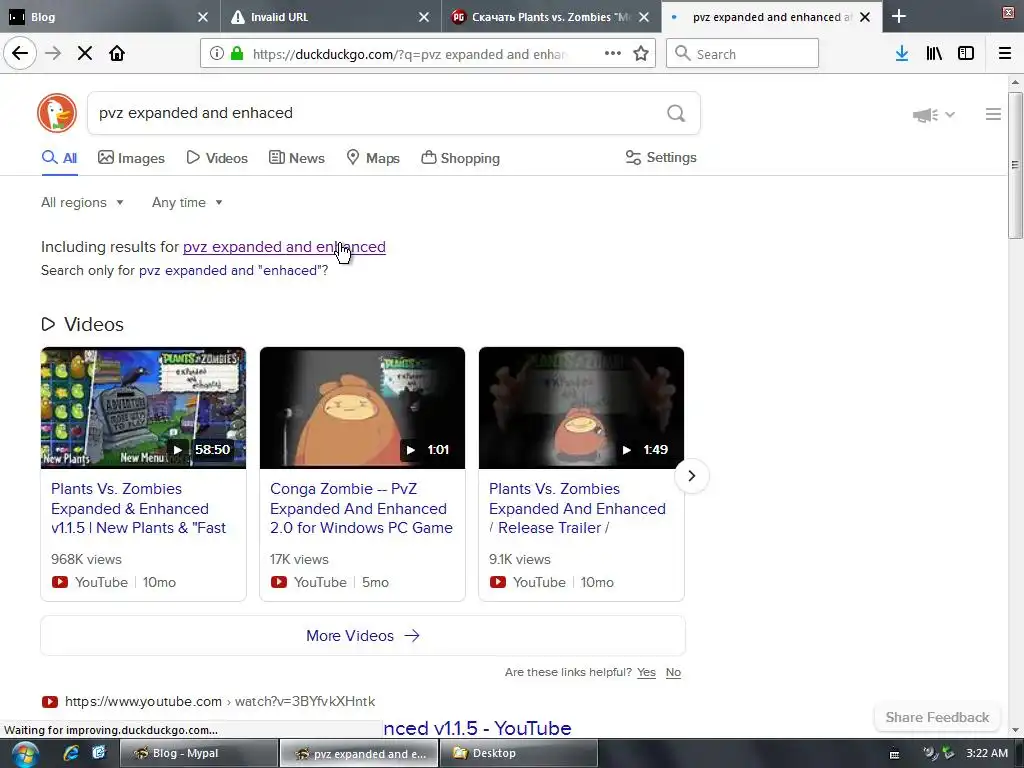Open 'Release Trailer' video title link
Viewport: 1024px width, 768px height.
(577, 508)
